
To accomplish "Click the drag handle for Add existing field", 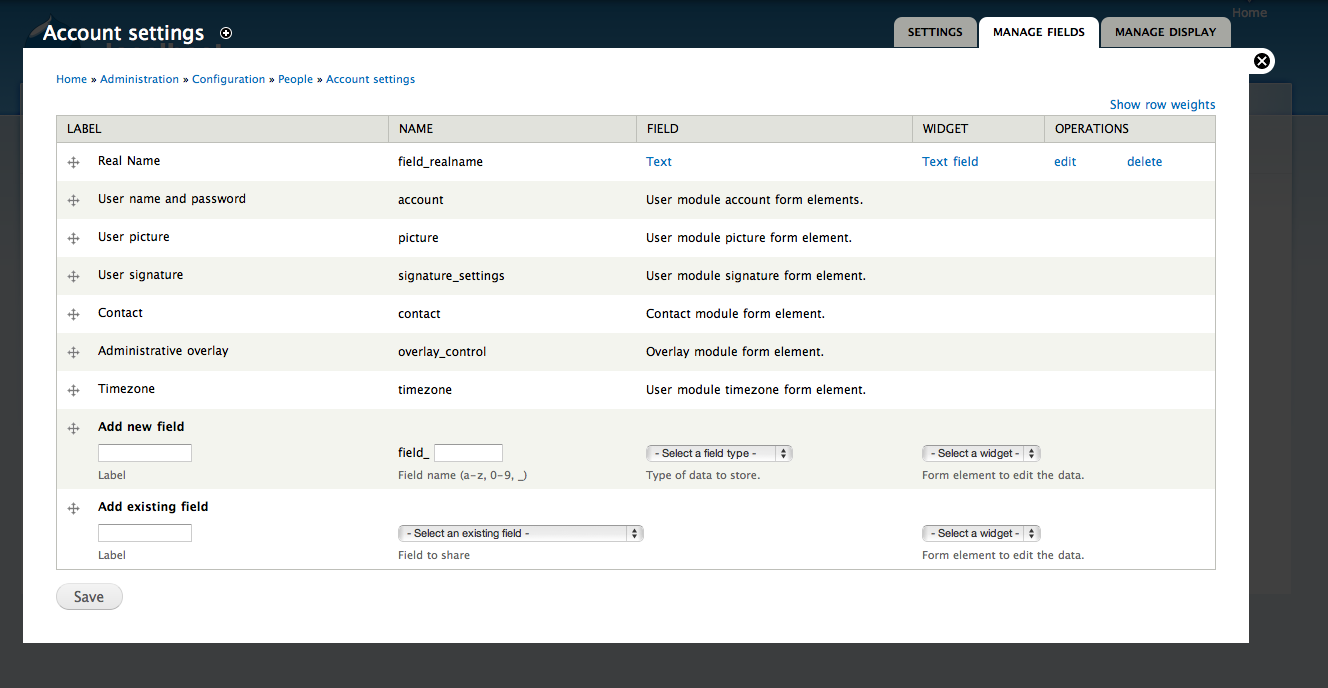I will click(73, 508).
